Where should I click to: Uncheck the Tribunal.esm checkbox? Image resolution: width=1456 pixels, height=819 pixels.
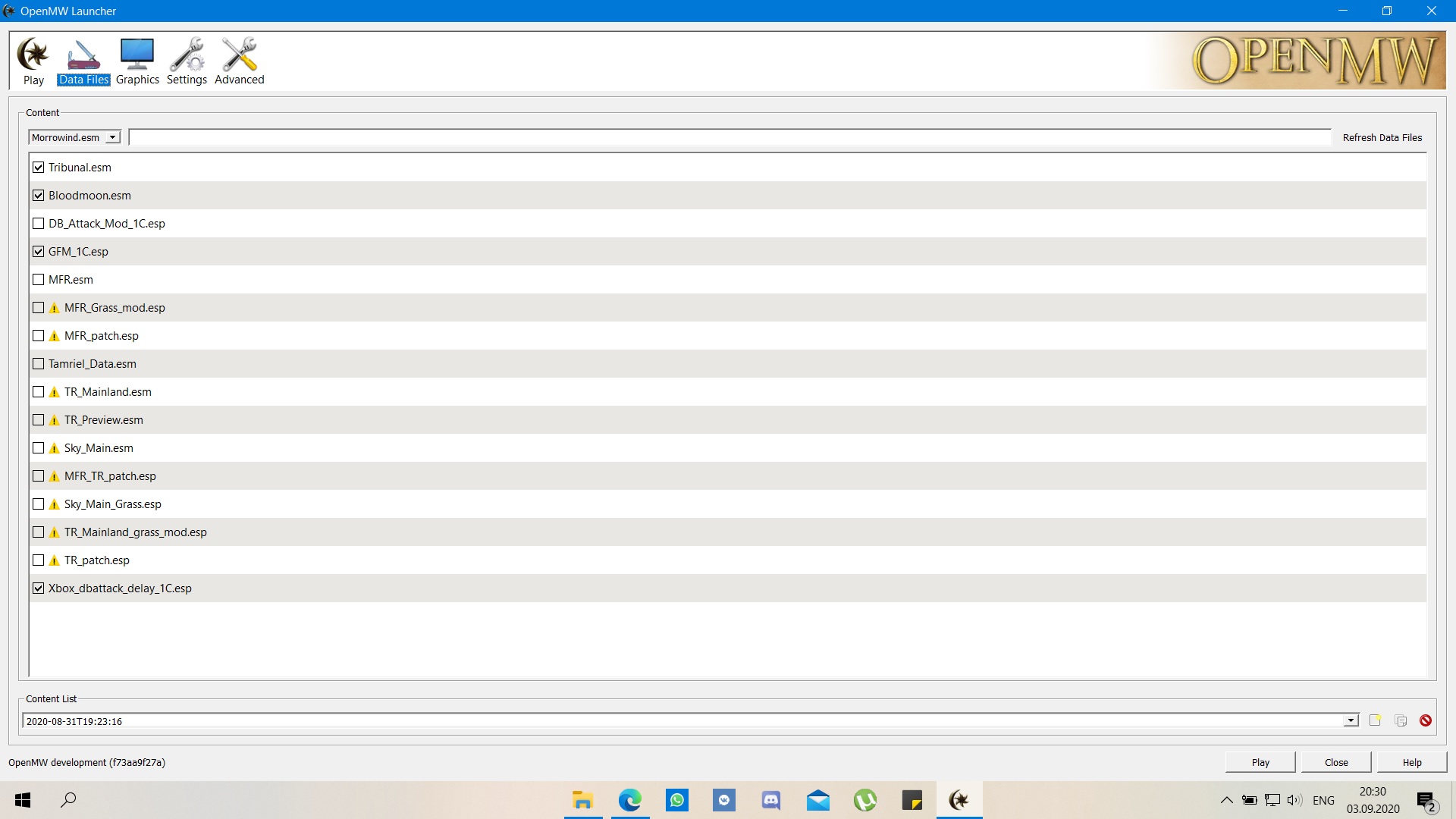39,168
